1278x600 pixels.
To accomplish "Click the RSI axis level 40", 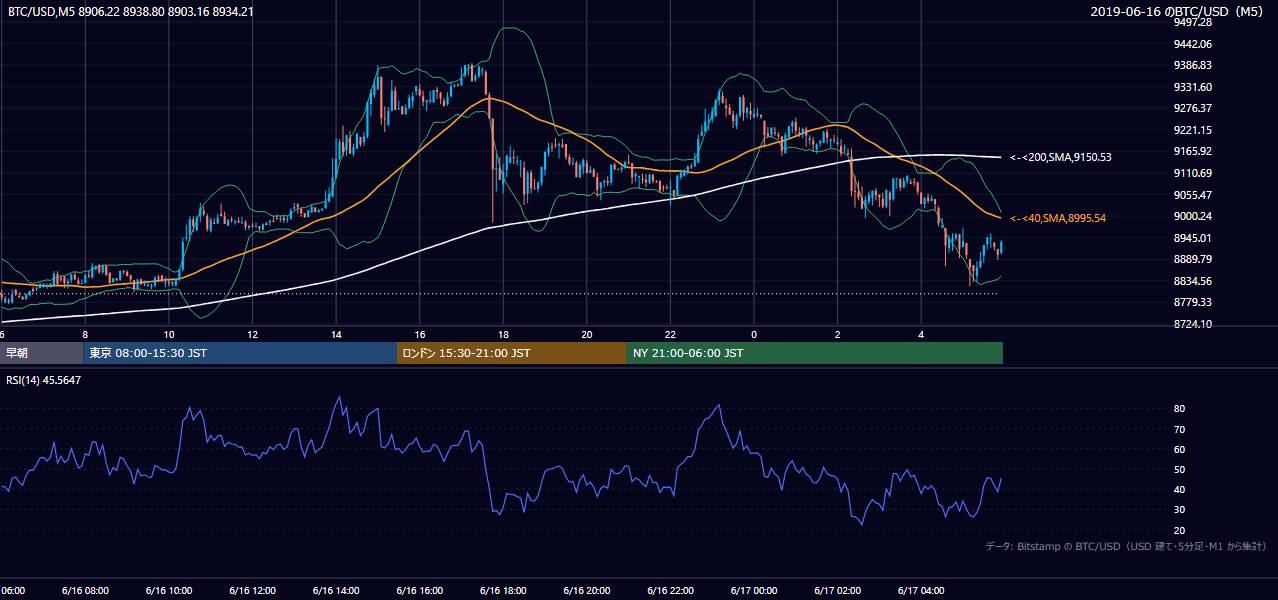I will (x=1179, y=489).
